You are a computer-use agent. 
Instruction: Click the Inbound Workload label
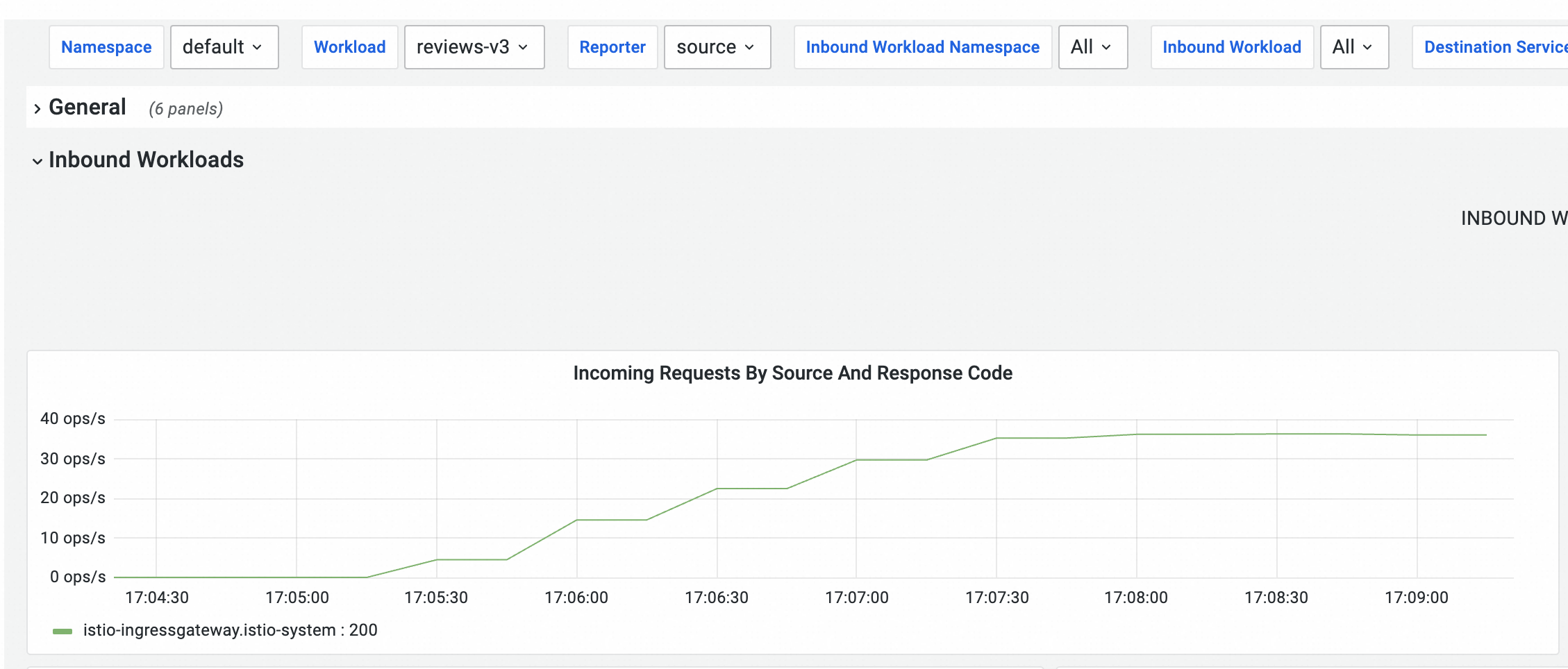[x=1232, y=47]
